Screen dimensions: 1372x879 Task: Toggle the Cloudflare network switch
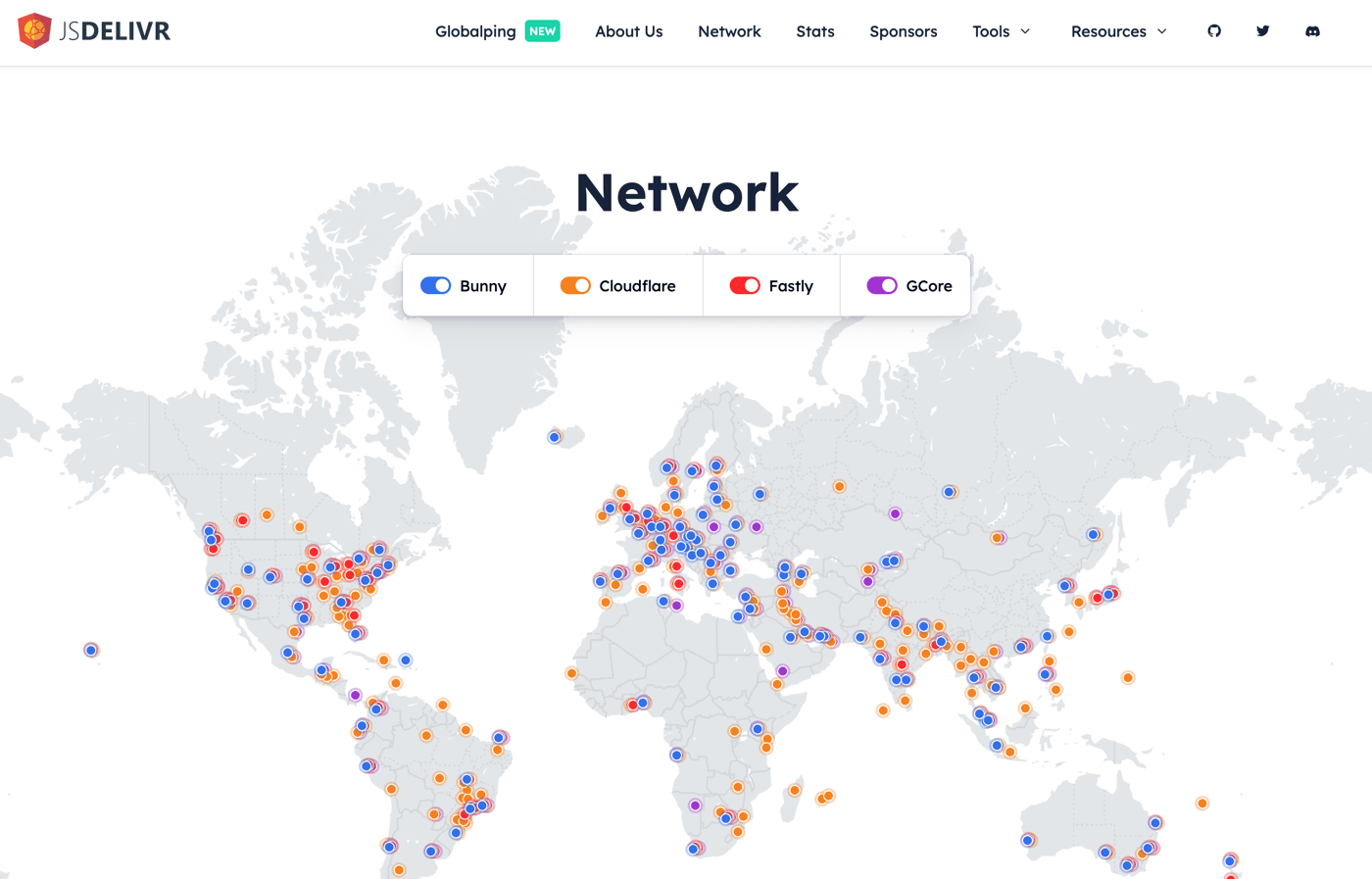pyautogui.click(x=575, y=285)
